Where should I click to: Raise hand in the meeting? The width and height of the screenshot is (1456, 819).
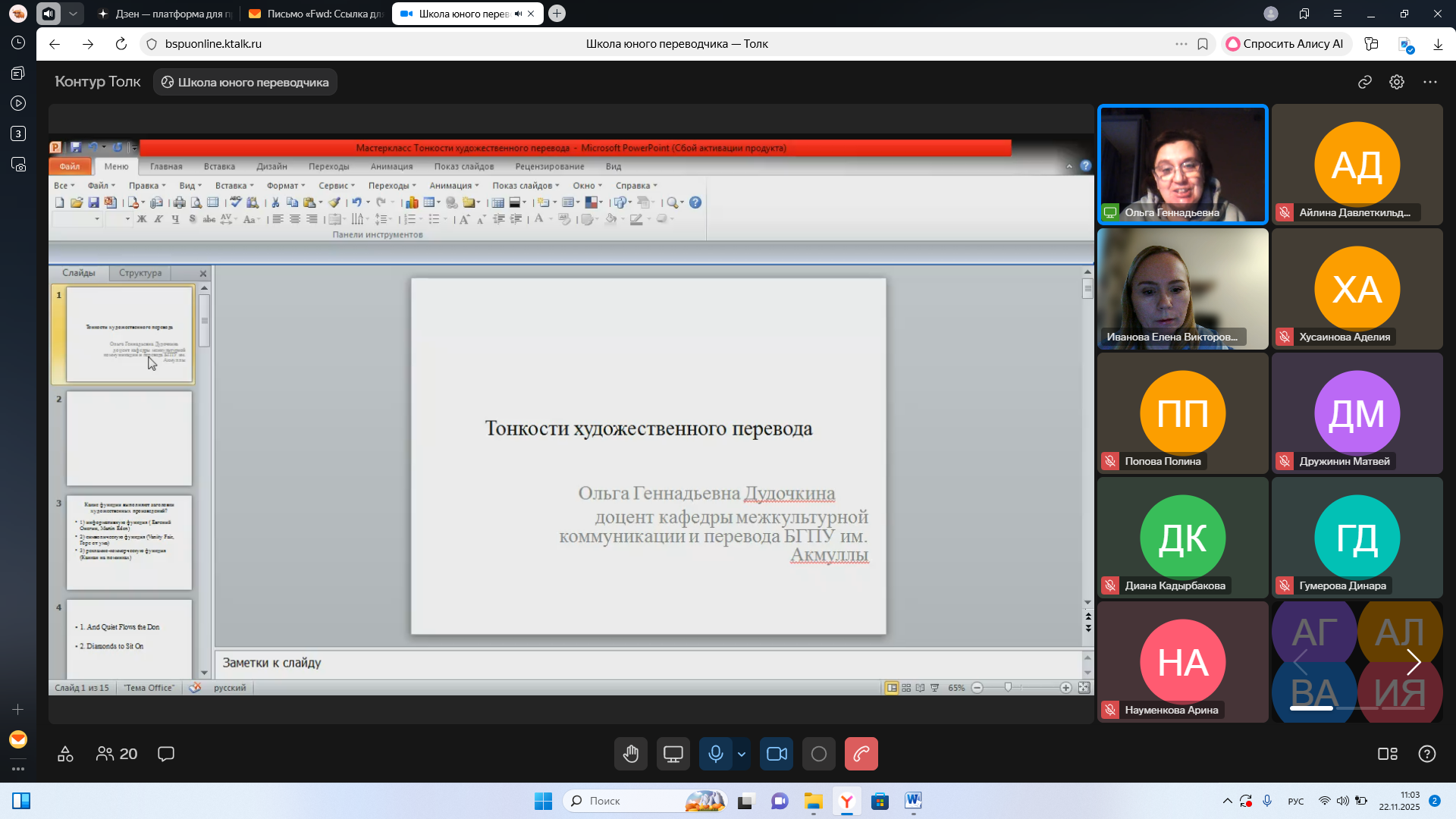(631, 754)
